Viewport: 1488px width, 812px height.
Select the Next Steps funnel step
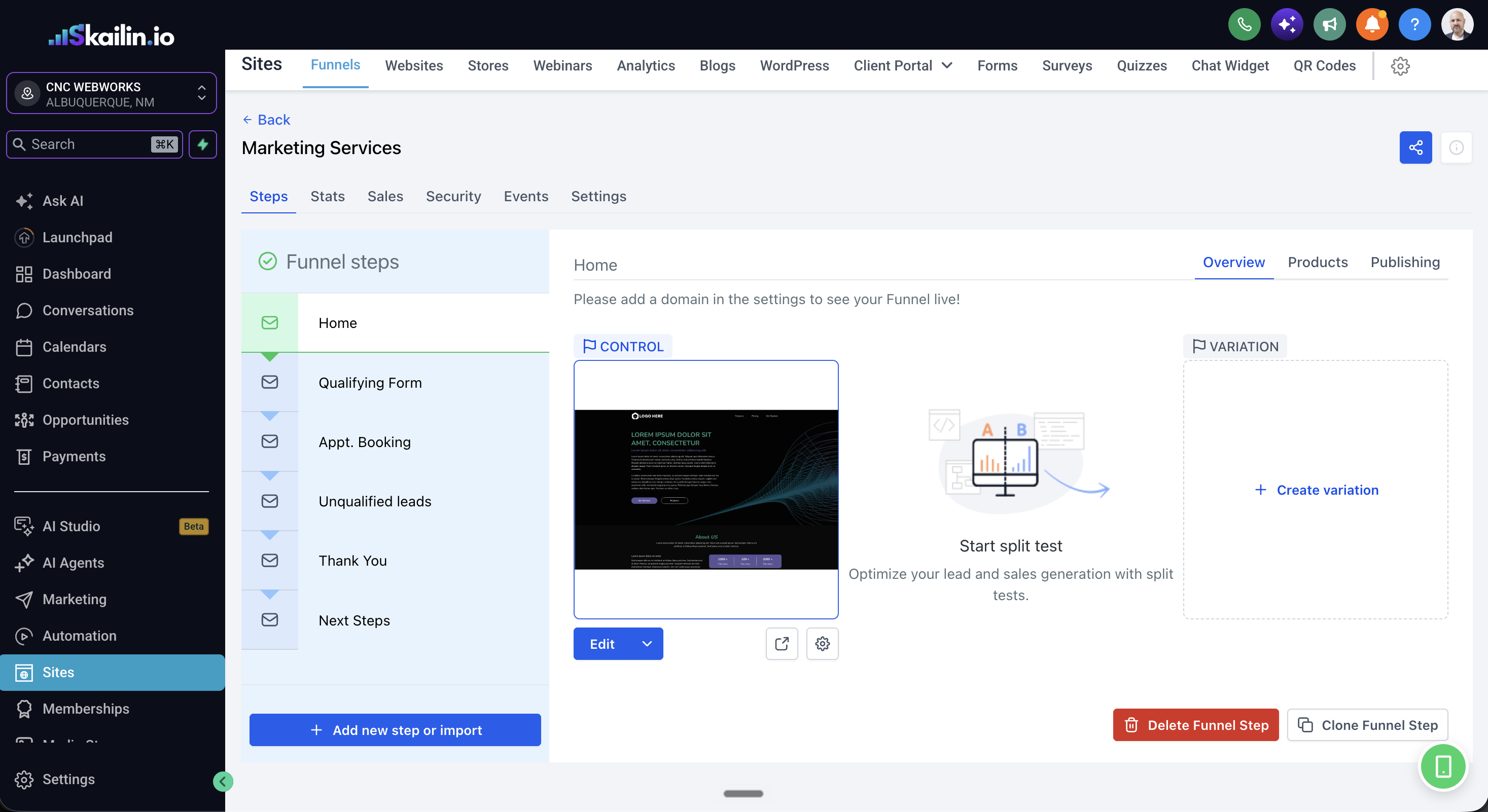click(395, 620)
